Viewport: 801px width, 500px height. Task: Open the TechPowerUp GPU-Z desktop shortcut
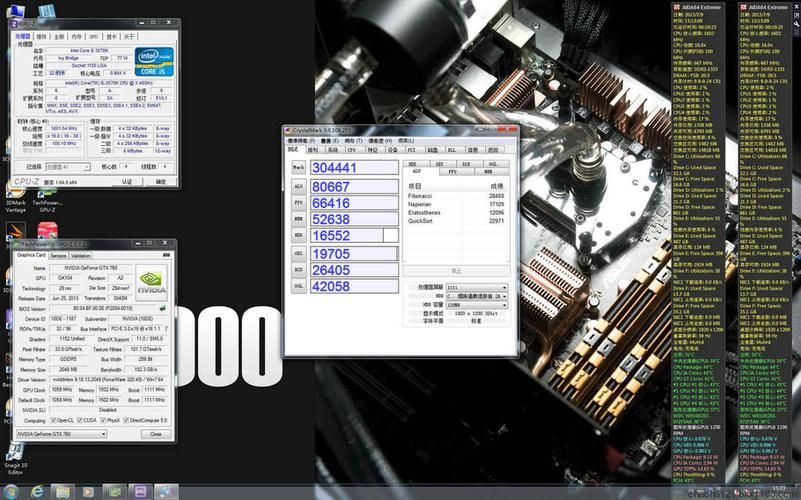[47, 197]
